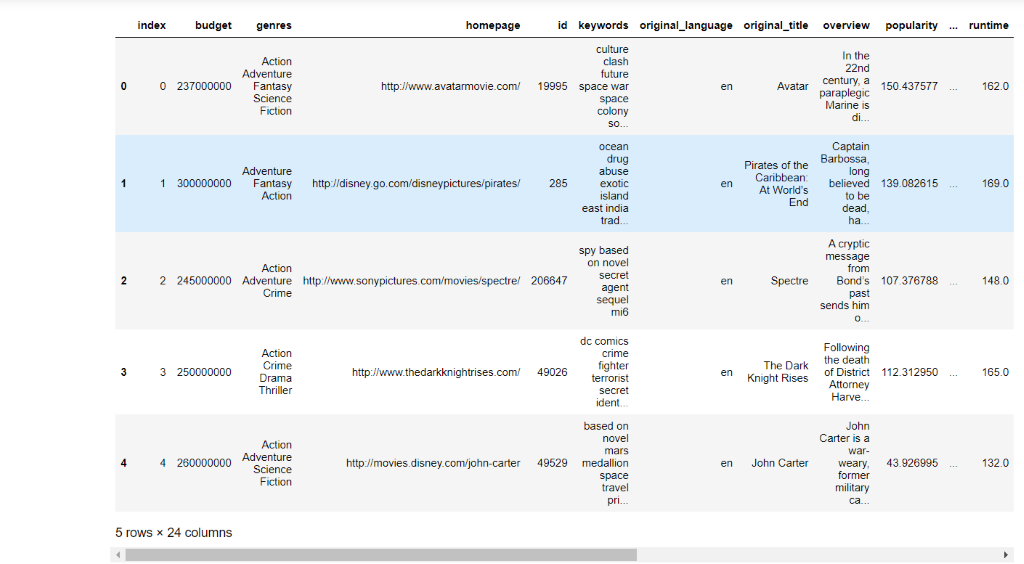Select the 'overview' column header

pos(846,25)
